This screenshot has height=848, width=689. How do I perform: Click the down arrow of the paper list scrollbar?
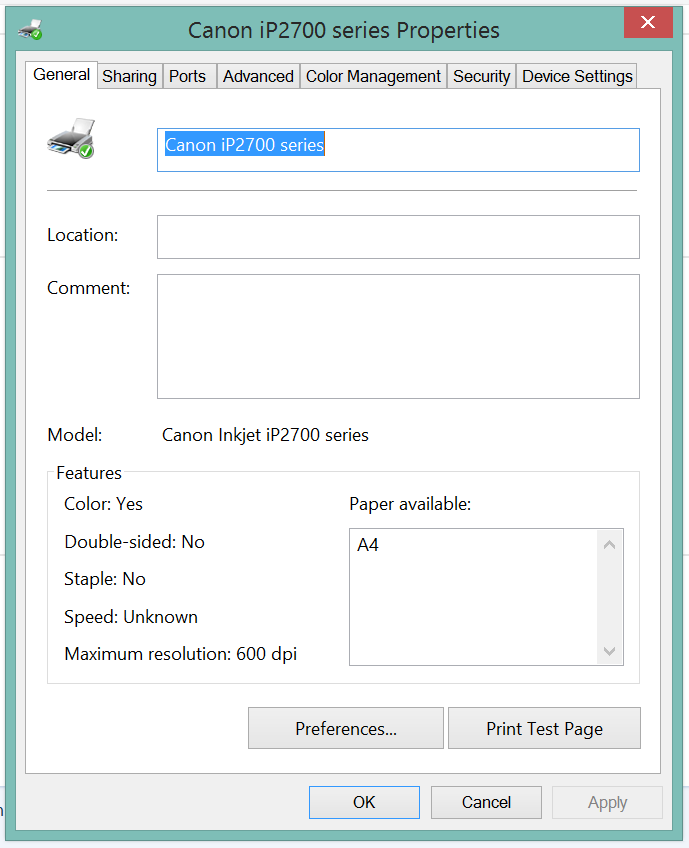point(609,651)
